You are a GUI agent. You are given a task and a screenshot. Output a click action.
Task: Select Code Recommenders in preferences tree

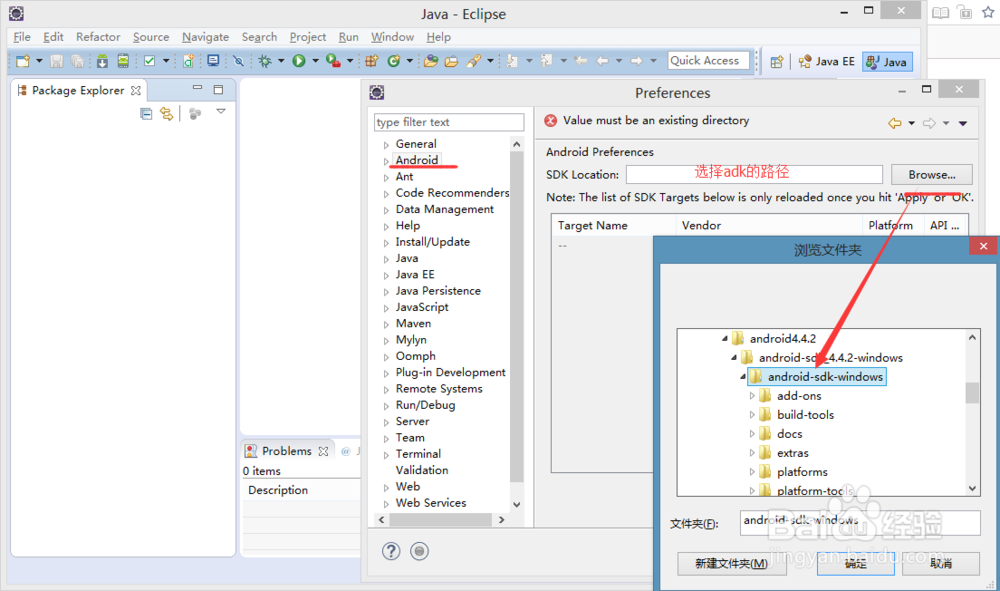(452, 193)
